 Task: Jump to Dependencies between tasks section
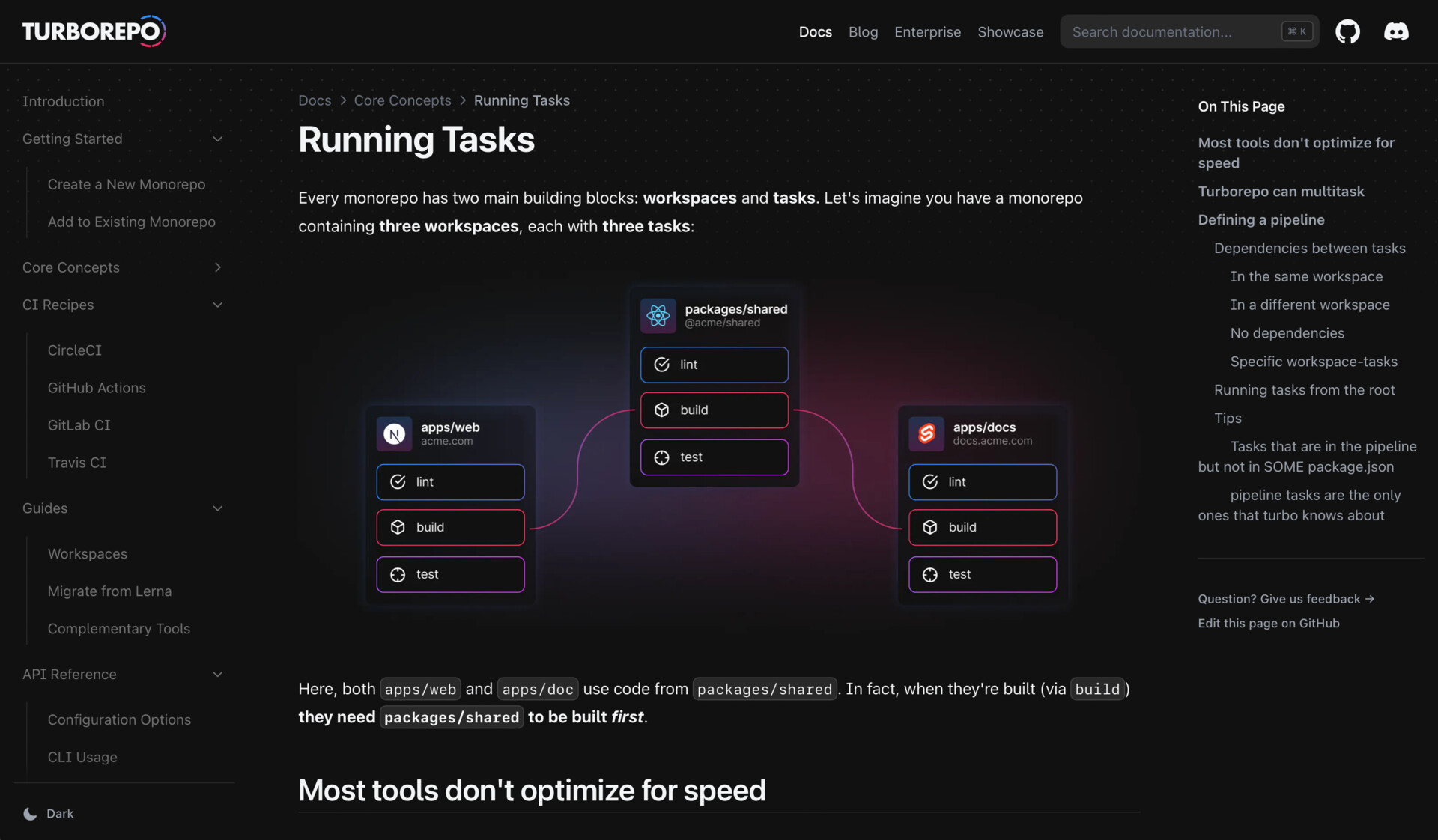click(x=1309, y=249)
